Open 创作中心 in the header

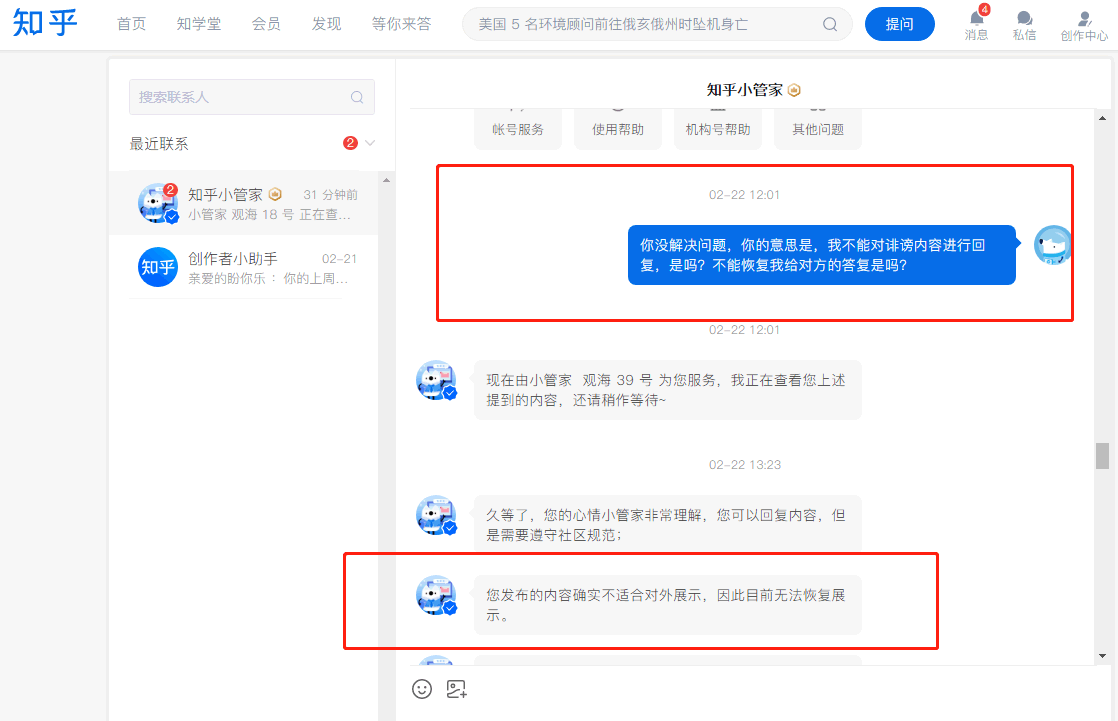(1084, 26)
